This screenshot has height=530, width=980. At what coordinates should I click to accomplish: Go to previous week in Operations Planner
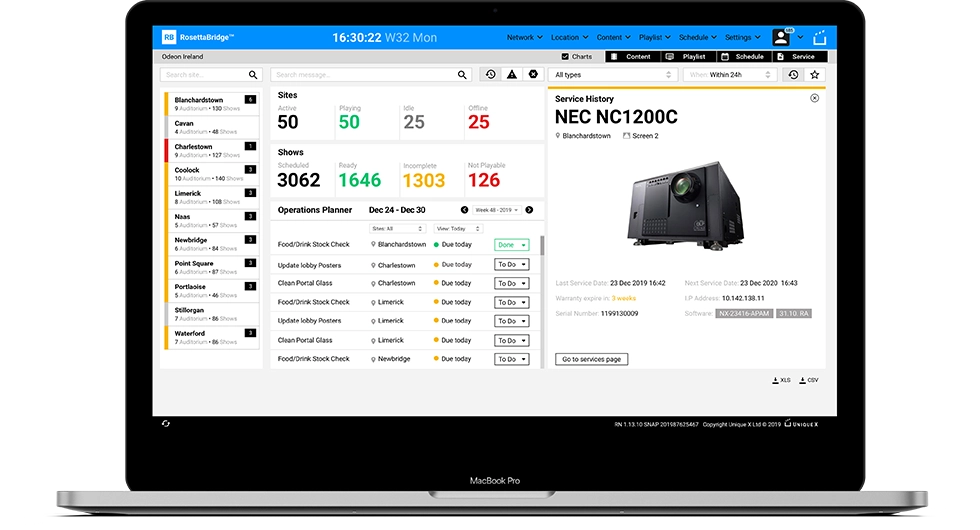click(464, 210)
